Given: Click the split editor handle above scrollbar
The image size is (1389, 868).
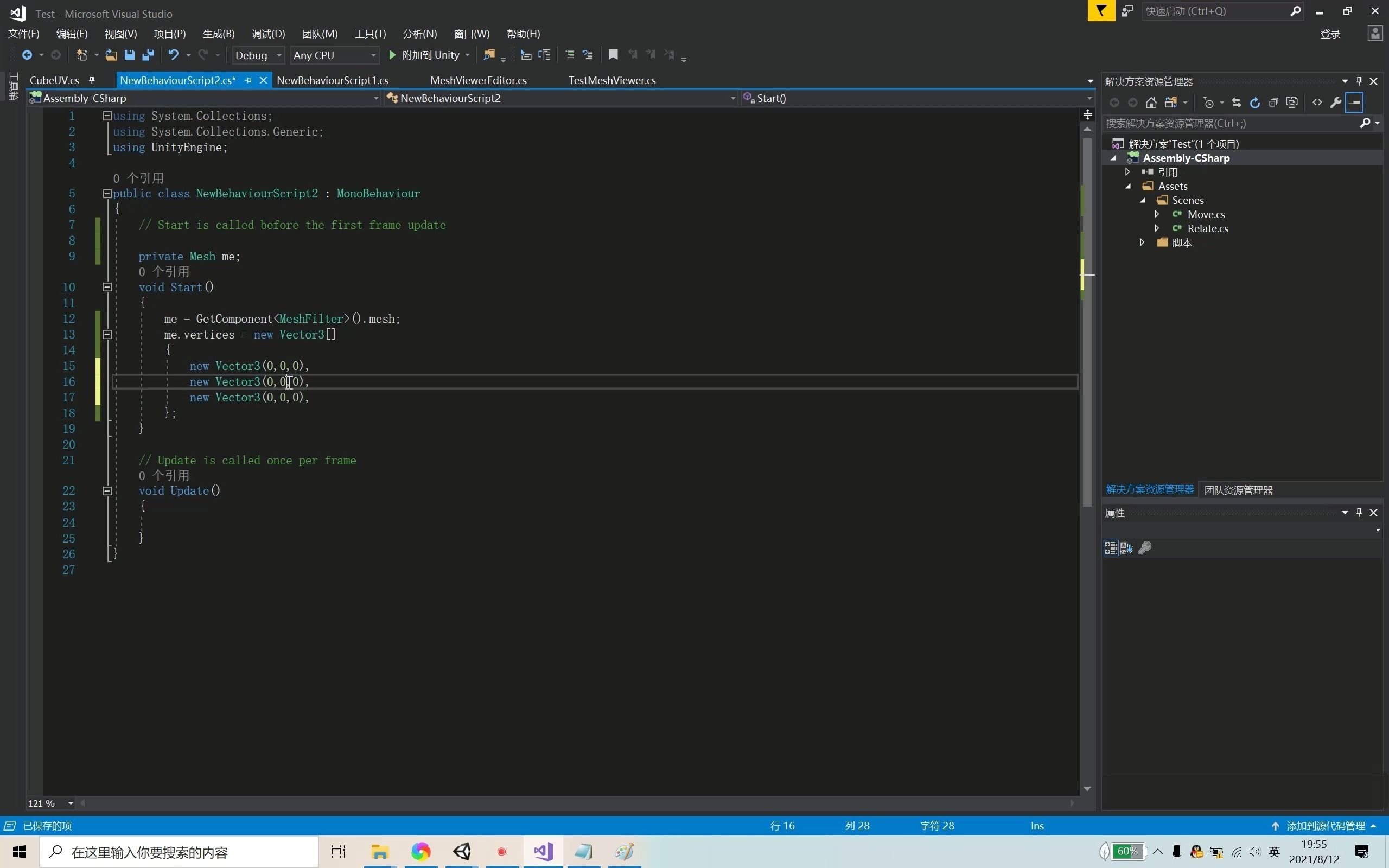Looking at the screenshot, I should pyautogui.click(x=1087, y=115).
